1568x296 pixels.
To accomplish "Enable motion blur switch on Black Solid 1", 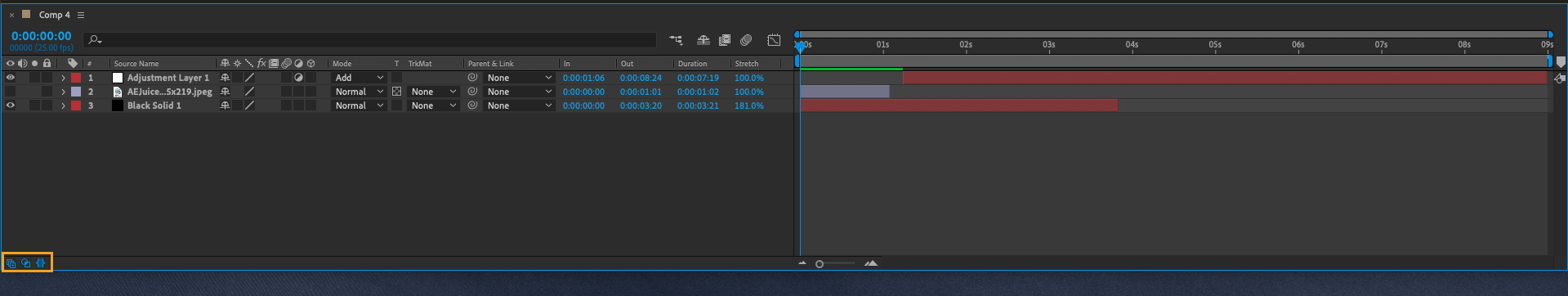I will (x=286, y=105).
